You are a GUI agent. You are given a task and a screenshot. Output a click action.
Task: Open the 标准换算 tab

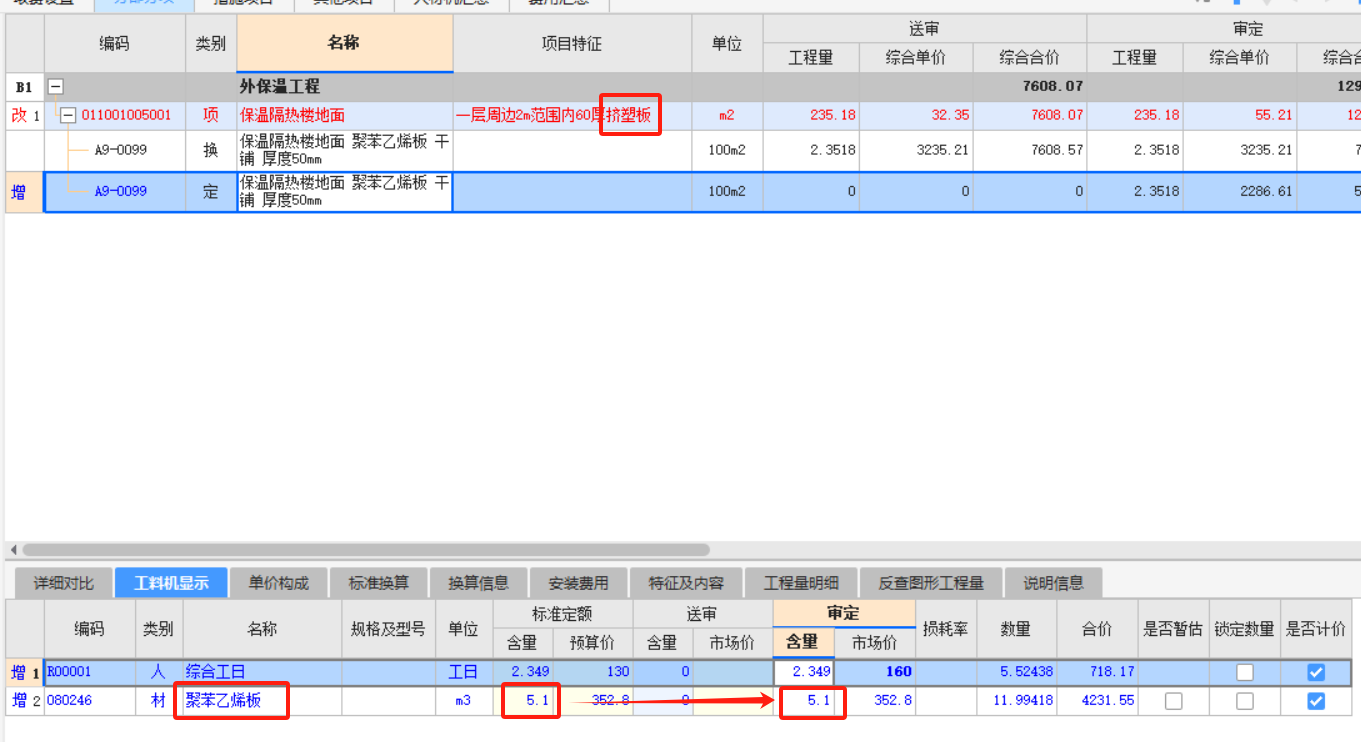click(378, 583)
